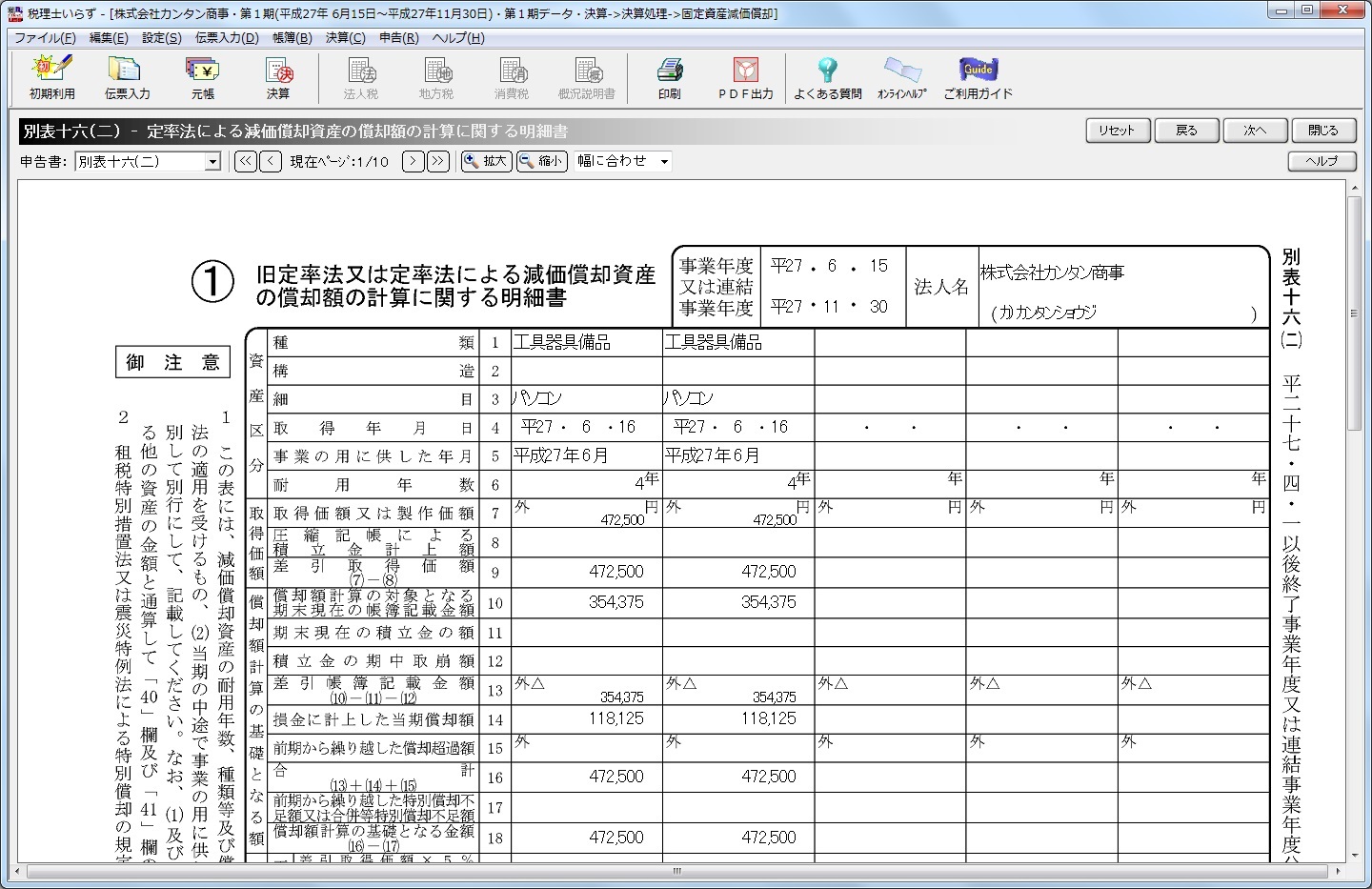Click the 印刷 printer icon
This screenshot has height=889, width=1372.
pos(669,77)
